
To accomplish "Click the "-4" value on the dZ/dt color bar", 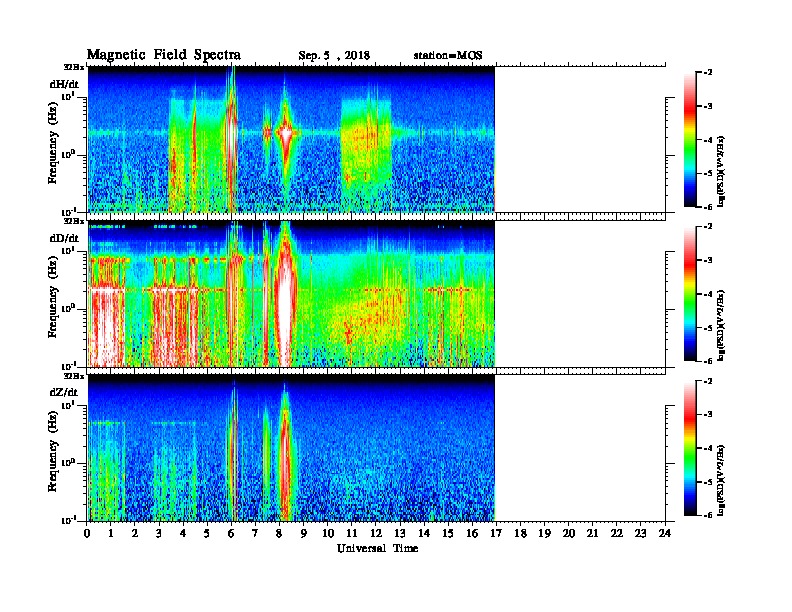I will 708,448.
